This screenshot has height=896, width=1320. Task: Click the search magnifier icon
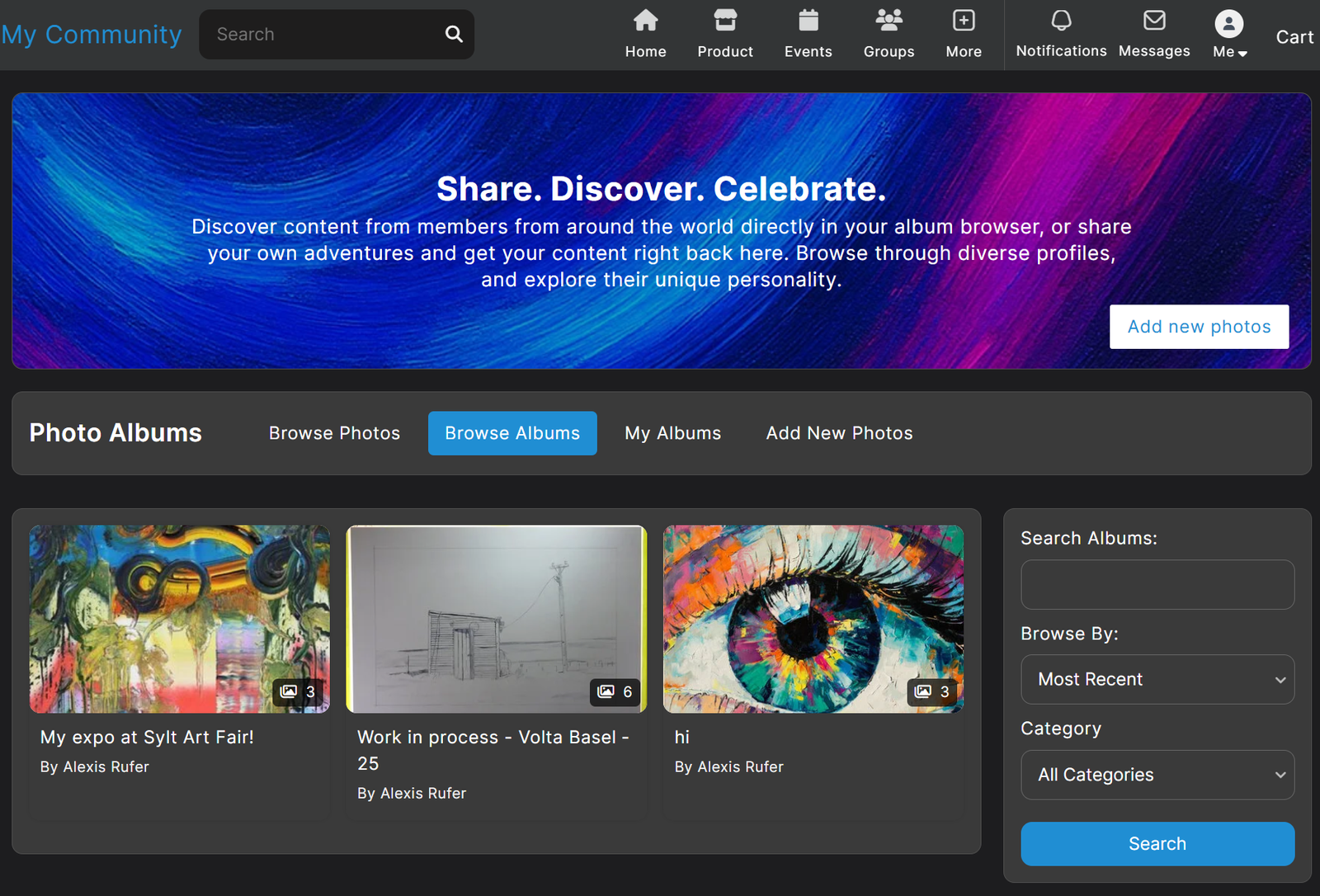(454, 34)
